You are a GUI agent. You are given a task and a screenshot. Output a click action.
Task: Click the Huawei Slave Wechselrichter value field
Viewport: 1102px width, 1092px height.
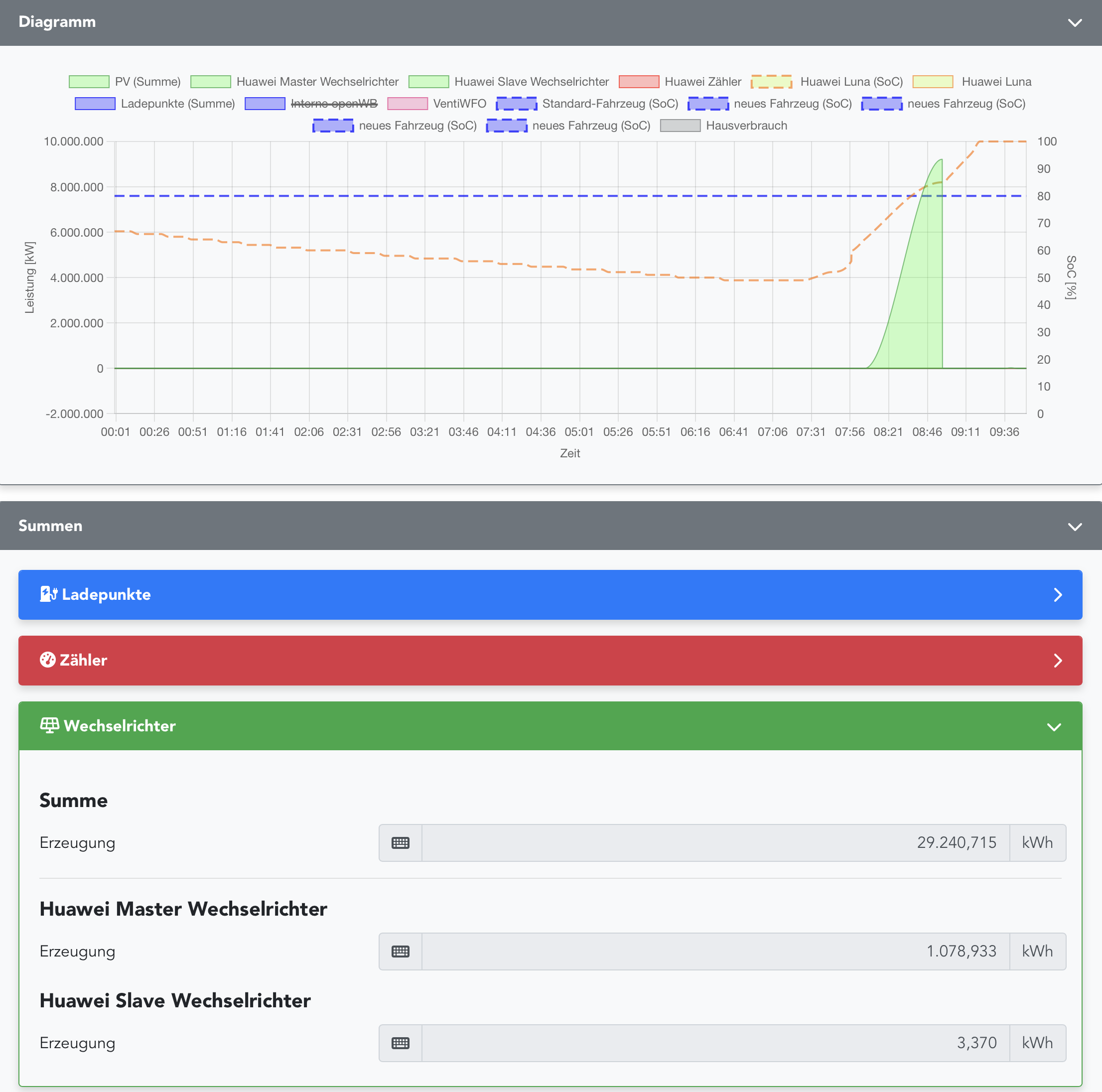tap(715, 1043)
